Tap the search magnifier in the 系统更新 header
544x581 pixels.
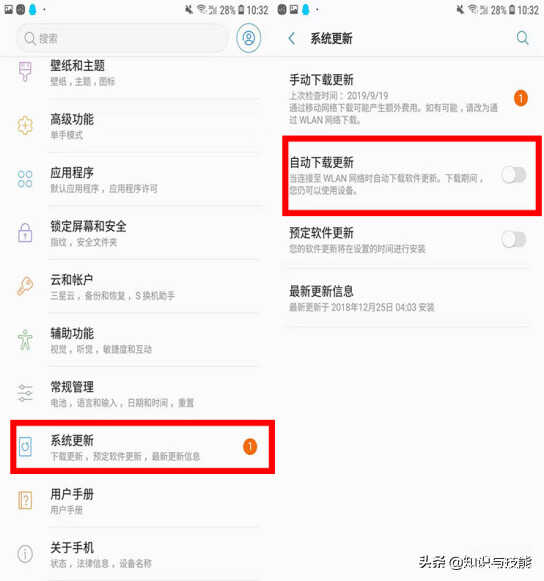click(522, 38)
